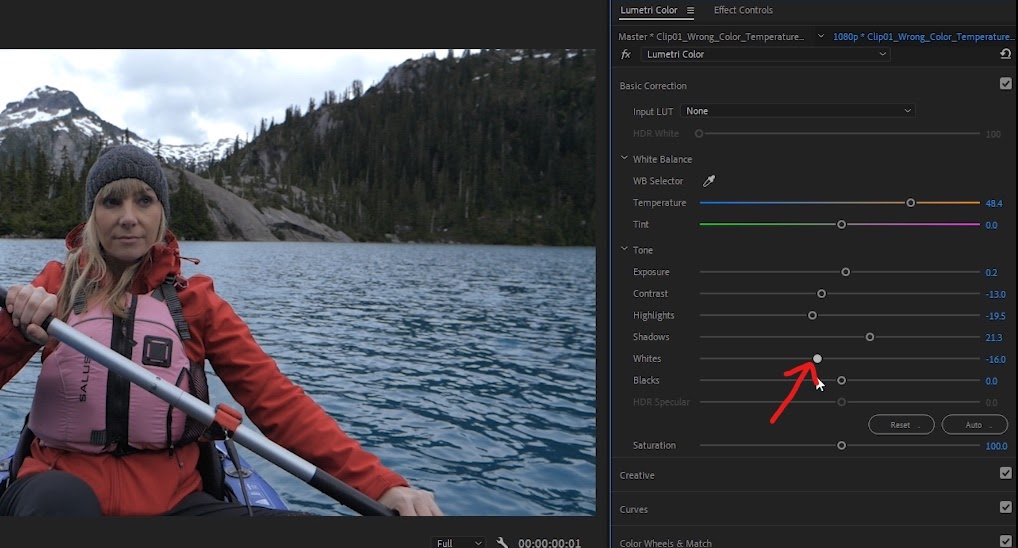Screen dimensions: 1018x548
Task: Click the Temperature slider handle
Action: [x=910, y=203]
